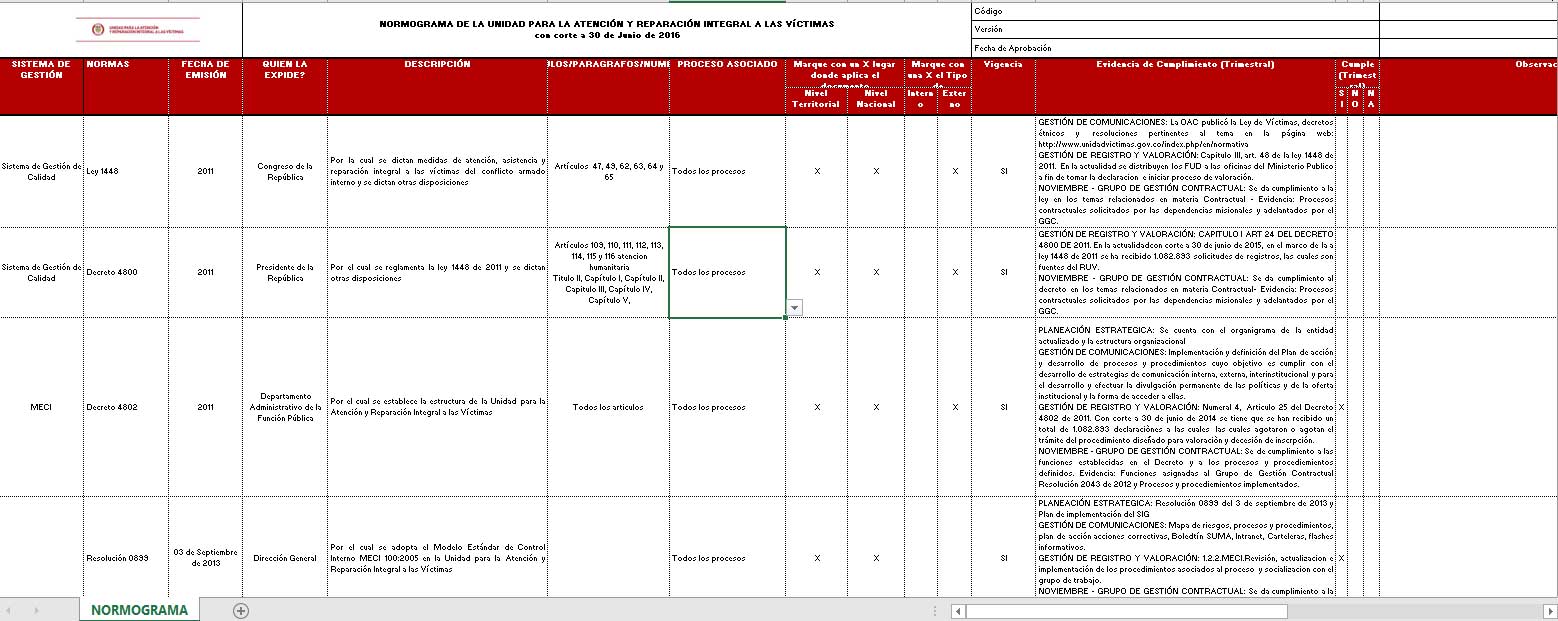The height and width of the screenshot is (621, 1558).
Task: Open the dropdown arrow on selected Proceso cell
Action: click(x=794, y=308)
